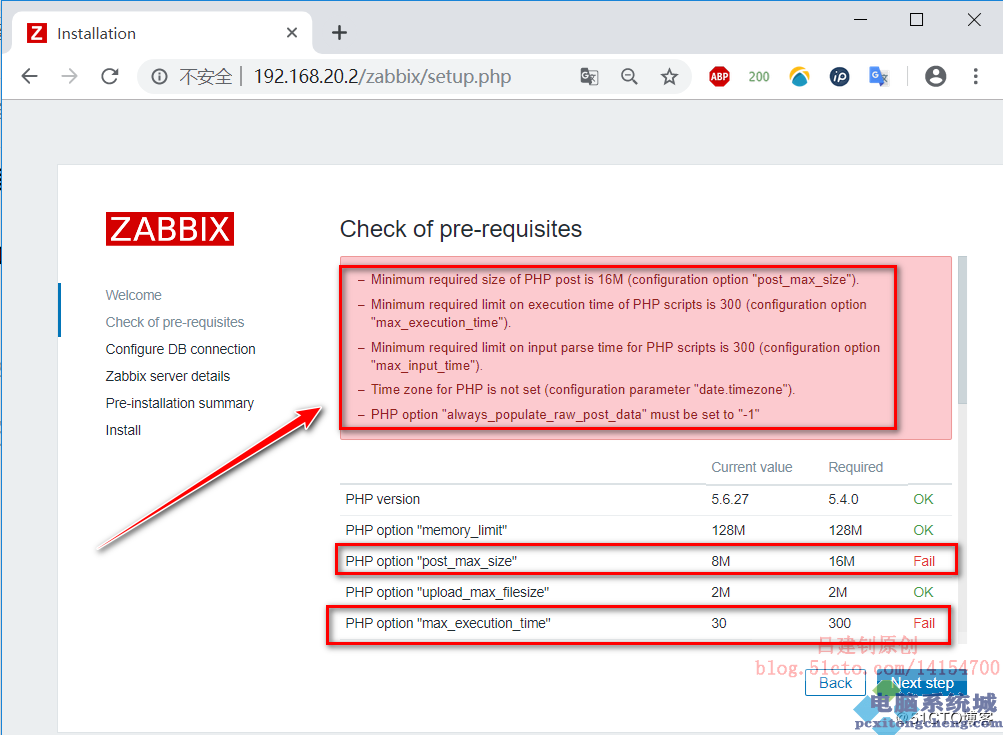This screenshot has height=735, width=1003.
Task: Click the OK status for upload_max_filesize
Action: pos(923,592)
